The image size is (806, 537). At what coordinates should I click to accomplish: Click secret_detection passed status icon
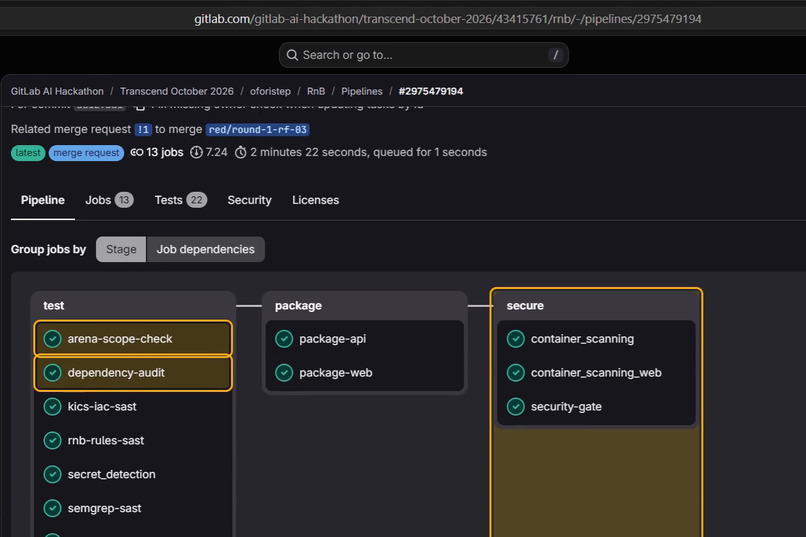52,474
